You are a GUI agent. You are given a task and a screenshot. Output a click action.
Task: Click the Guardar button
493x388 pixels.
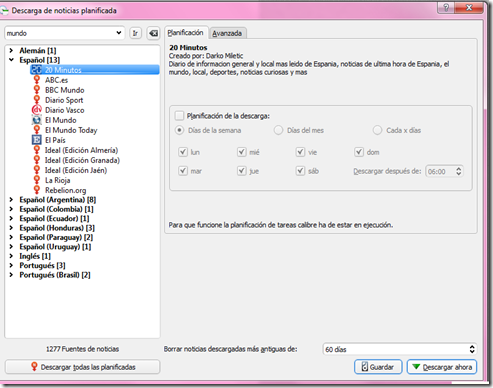(x=378, y=367)
